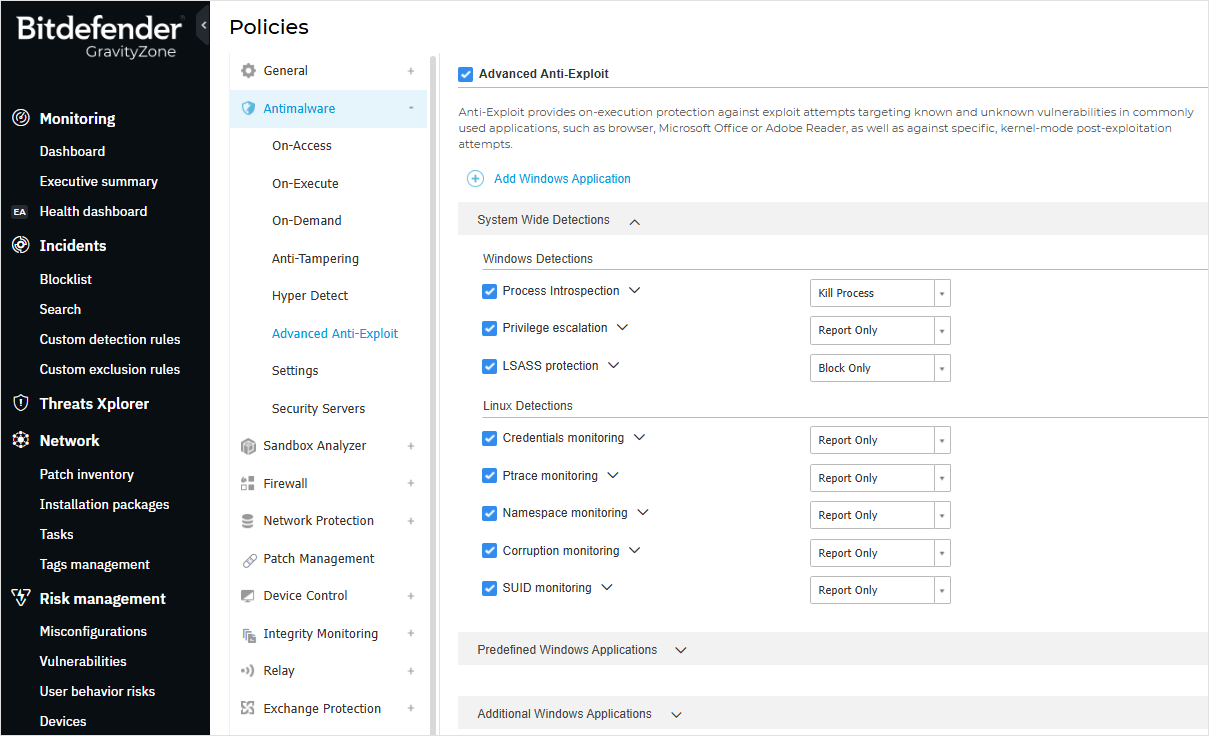Uncheck the Namespace monitoring checkbox
Viewport: 1209px width, 736px height.
tap(489, 513)
